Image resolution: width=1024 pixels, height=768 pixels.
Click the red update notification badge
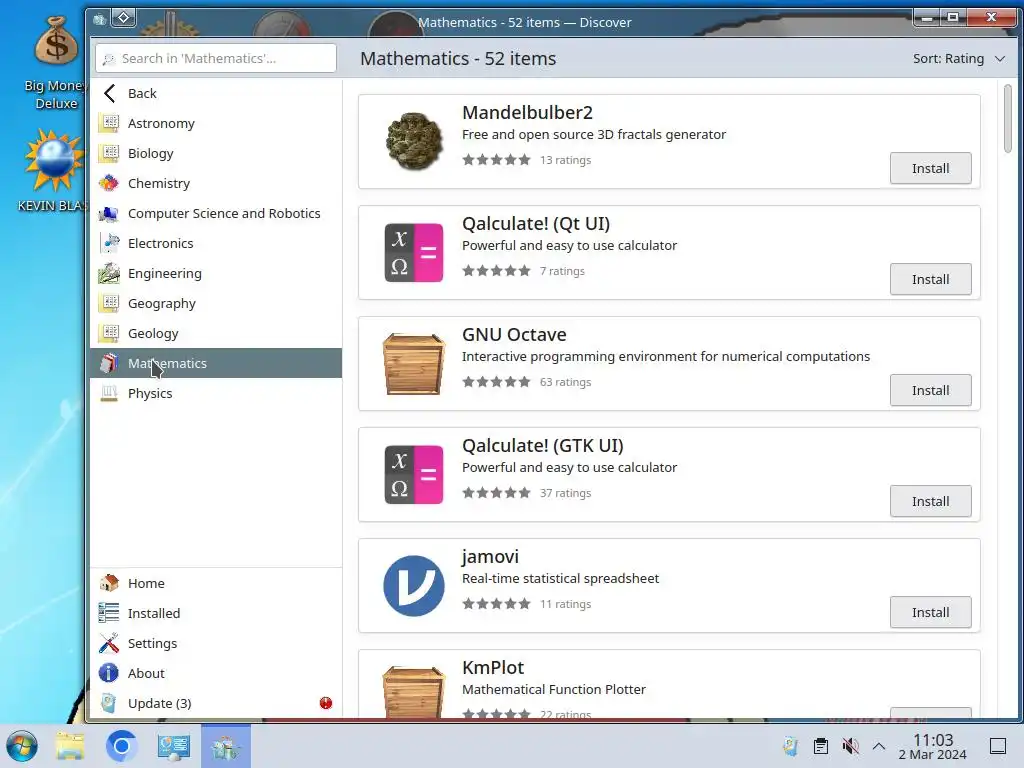tap(326, 703)
